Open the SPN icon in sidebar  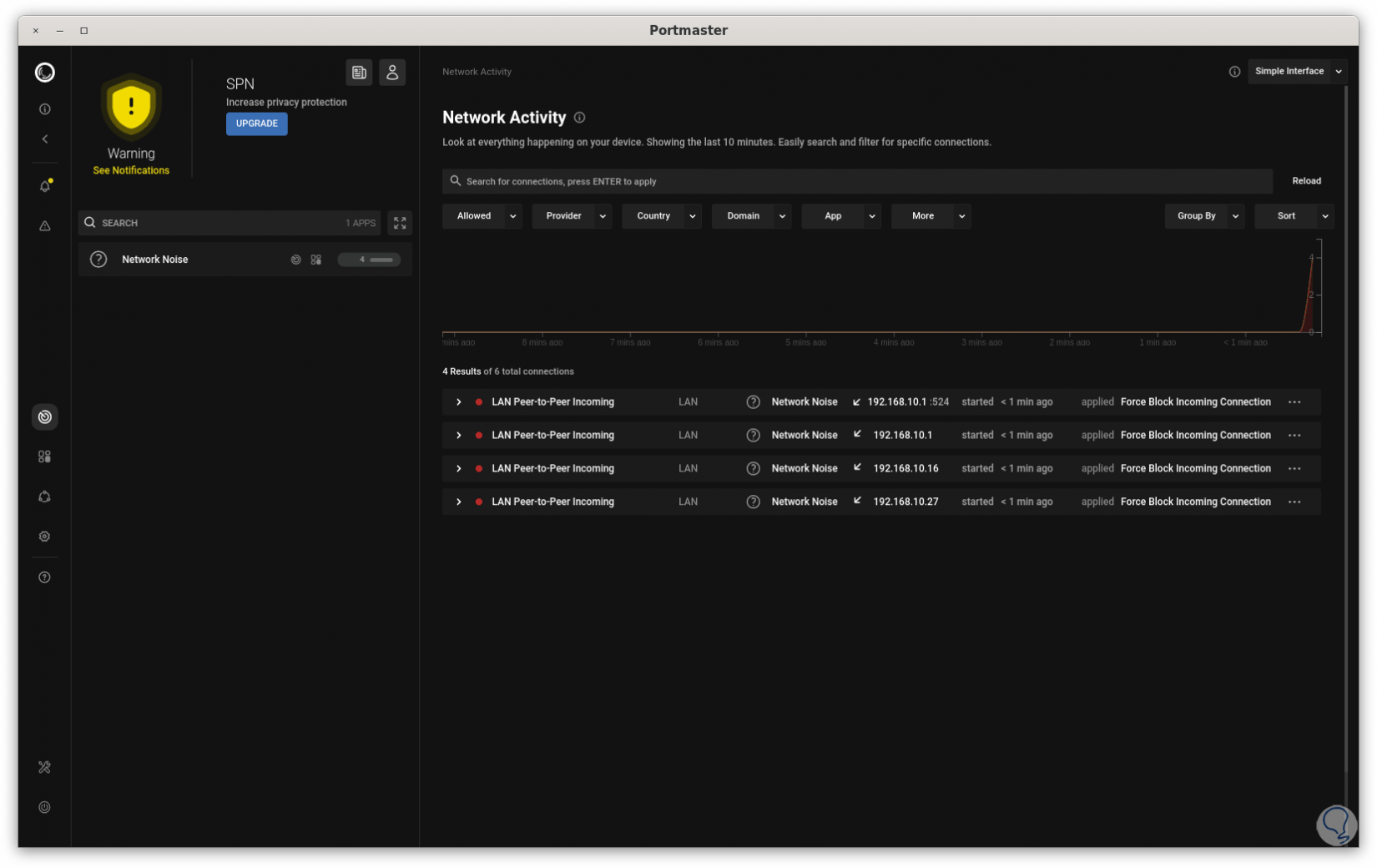(x=45, y=497)
